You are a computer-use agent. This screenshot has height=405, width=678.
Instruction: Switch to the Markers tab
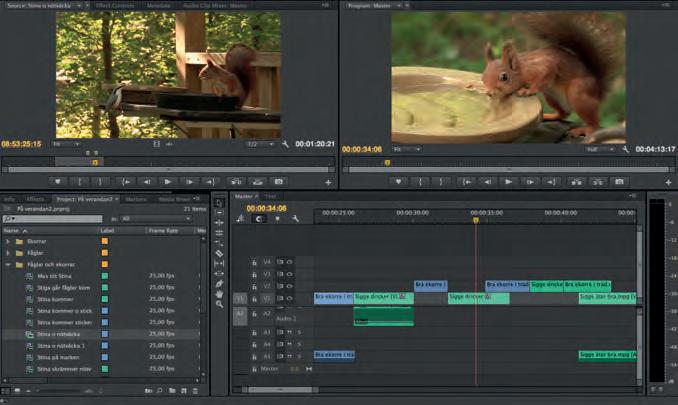click(x=136, y=198)
